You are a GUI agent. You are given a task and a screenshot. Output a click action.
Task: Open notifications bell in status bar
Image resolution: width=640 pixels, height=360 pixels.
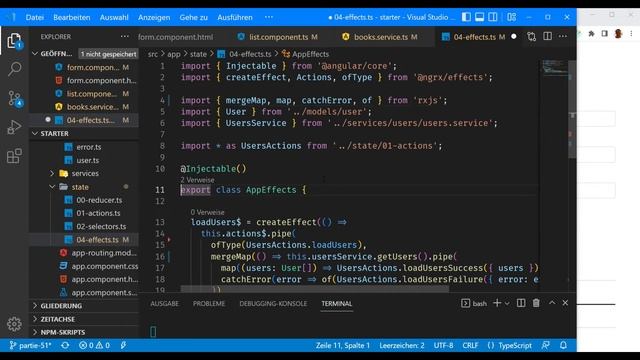click(x=563, y=345)
